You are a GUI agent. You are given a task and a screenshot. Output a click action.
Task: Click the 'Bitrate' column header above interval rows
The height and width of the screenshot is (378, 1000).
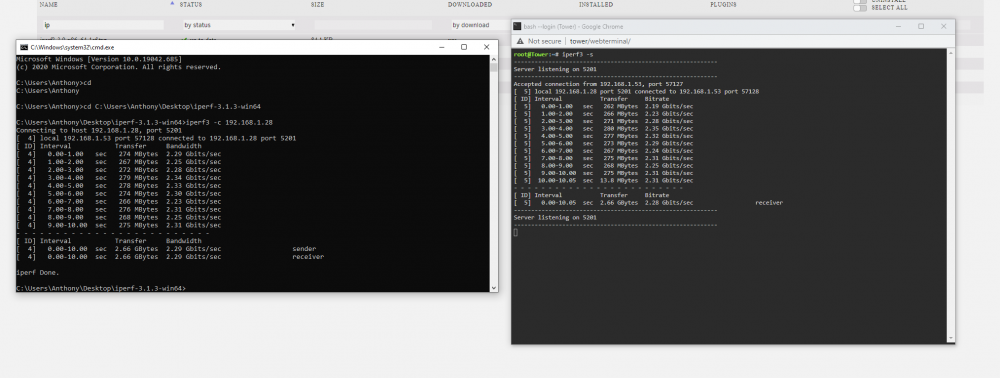tap(657, 99)
